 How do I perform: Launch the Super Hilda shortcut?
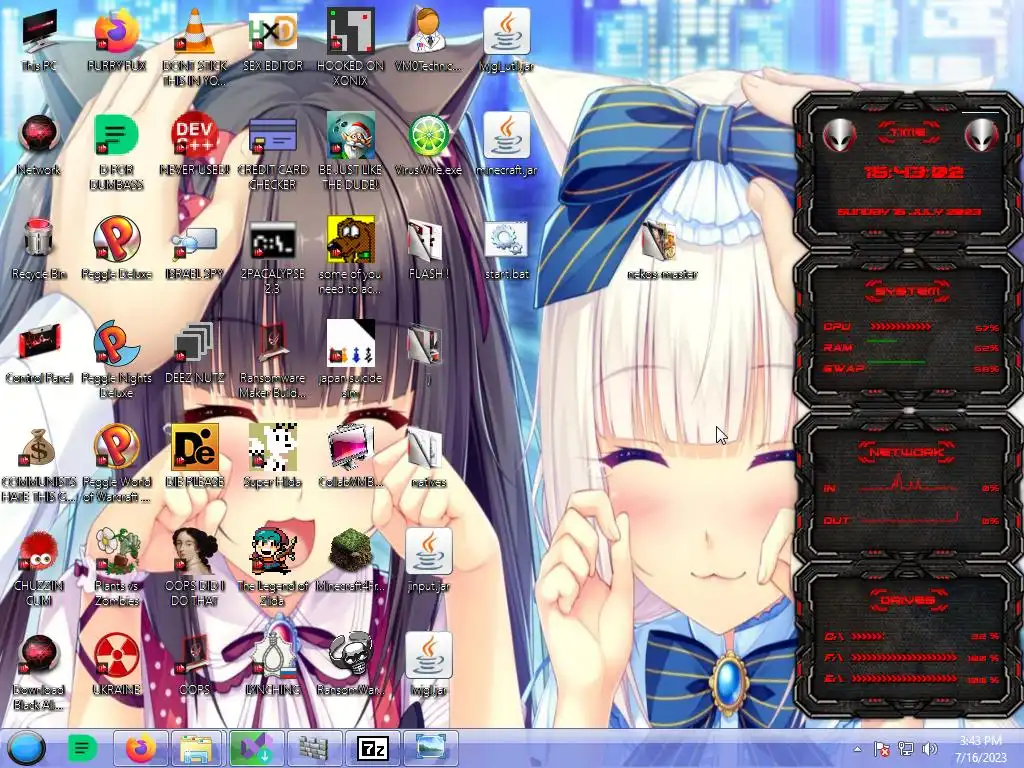[273, 456]
